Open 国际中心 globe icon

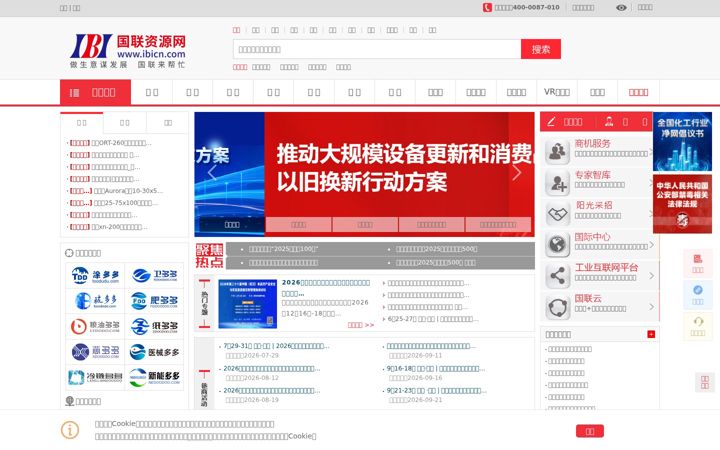[557, 244]
